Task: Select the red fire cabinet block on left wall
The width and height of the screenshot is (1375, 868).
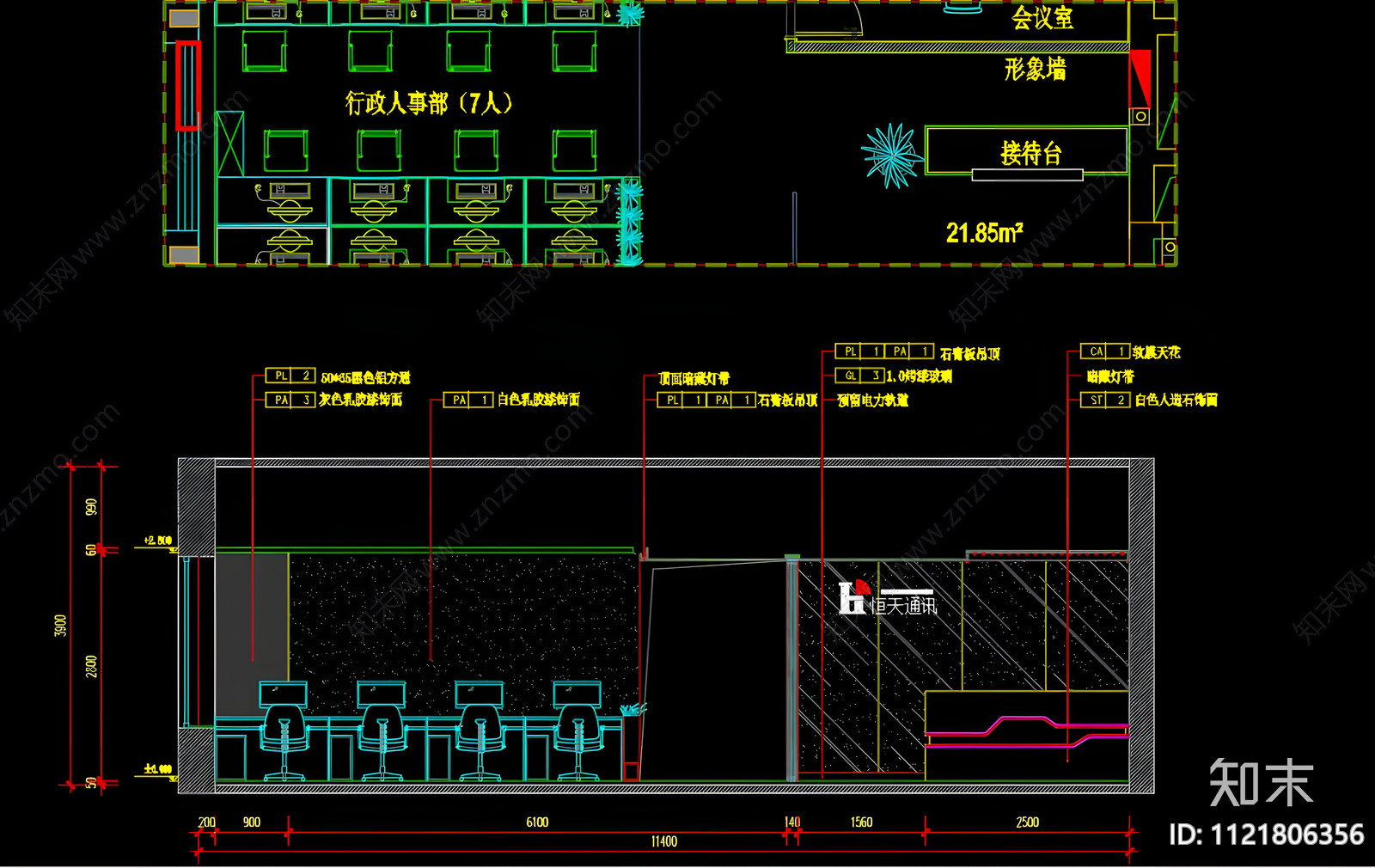Action: [x=188, y=86]
